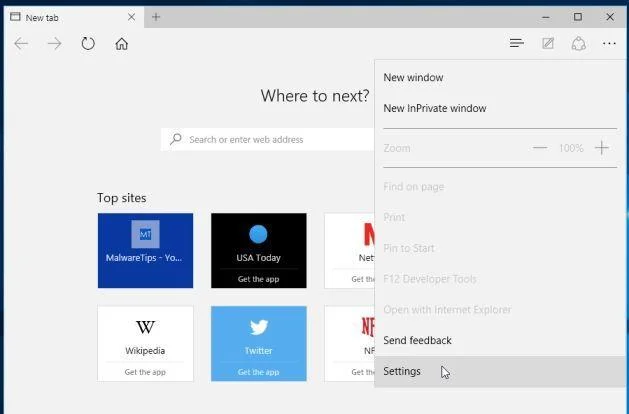Image resolution: width=629 pixels, height=414 pixels.
Task: Open the Make a Web Note icon
Action: pos(548,43)
